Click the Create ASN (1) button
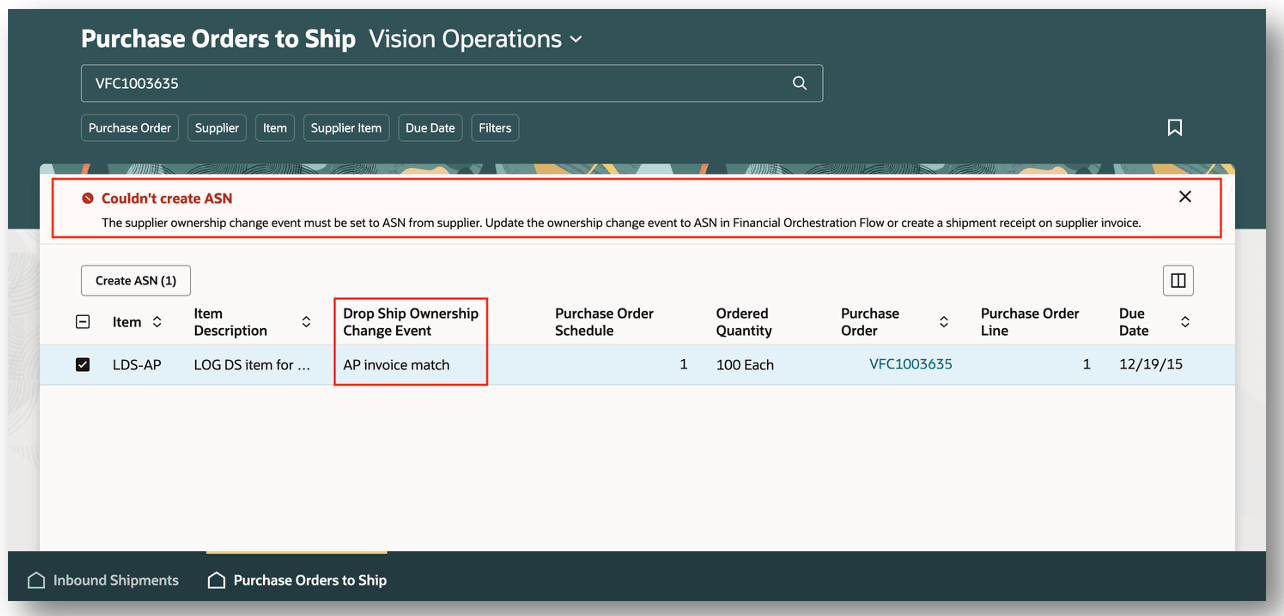 coord(136,281)
